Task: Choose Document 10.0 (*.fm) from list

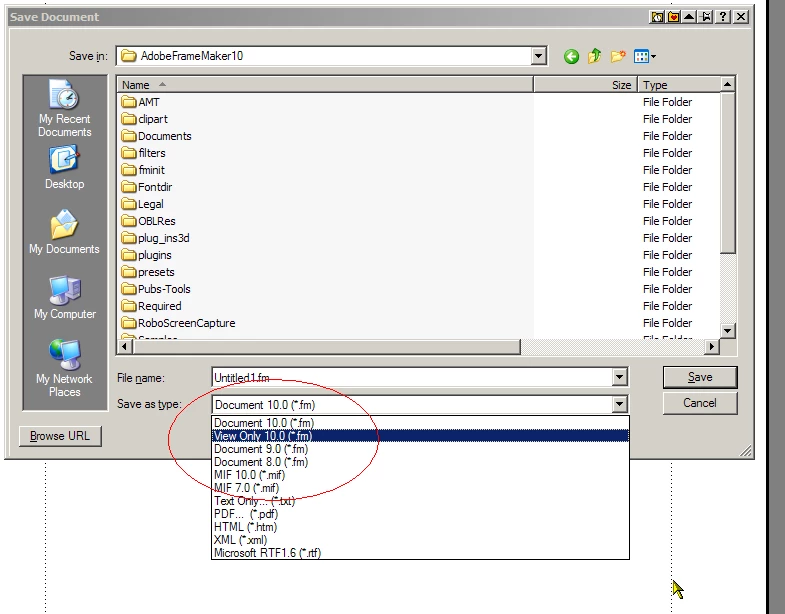Action: point(420,423)
